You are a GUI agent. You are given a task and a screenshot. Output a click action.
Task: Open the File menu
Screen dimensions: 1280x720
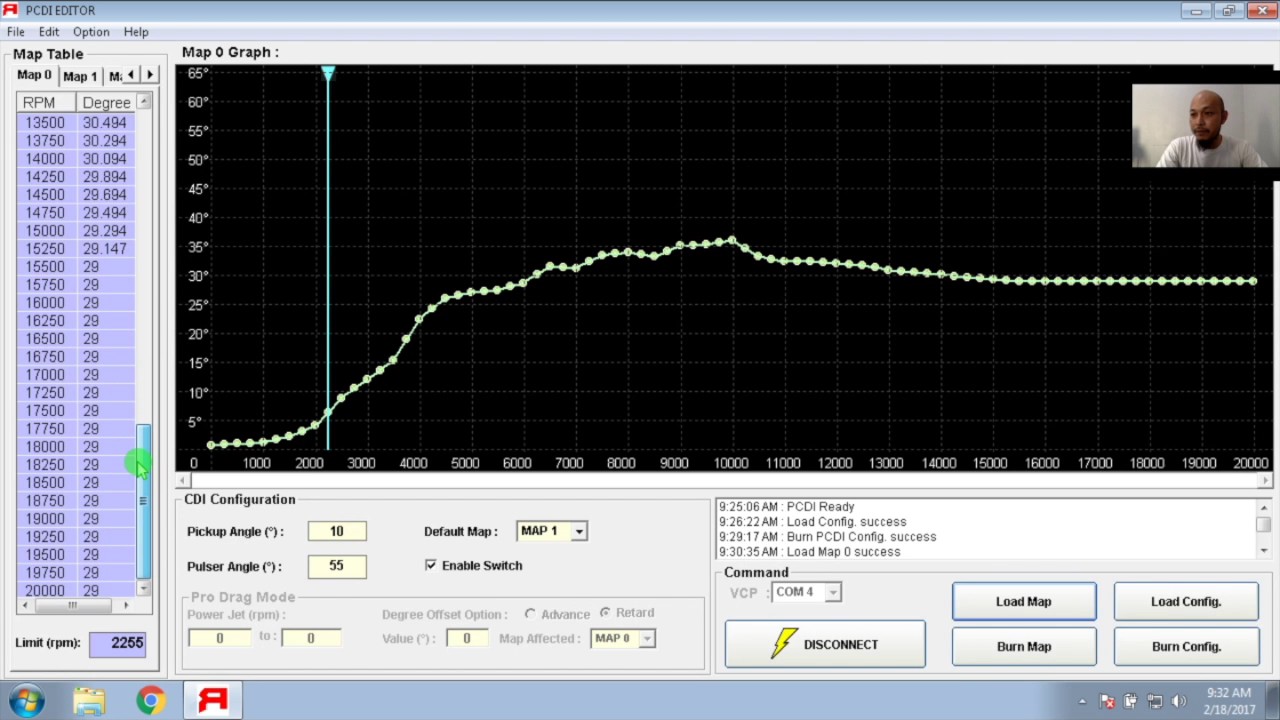point(16,32)
